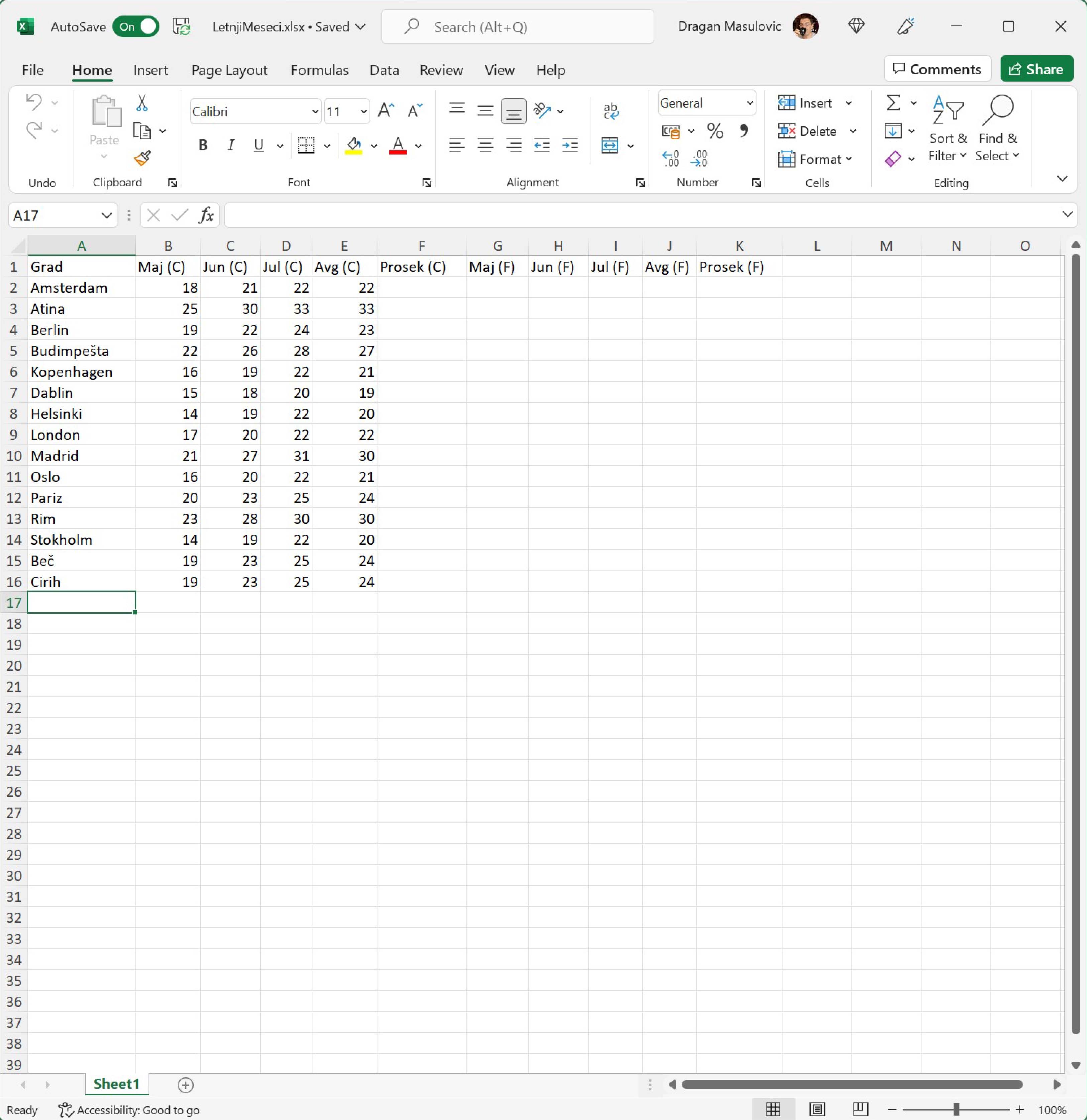Image resolution: width=1087 pixels, height=1120 pixels.
Task: Click the Cut scissors icon
Action: click(x=142, y=103)
